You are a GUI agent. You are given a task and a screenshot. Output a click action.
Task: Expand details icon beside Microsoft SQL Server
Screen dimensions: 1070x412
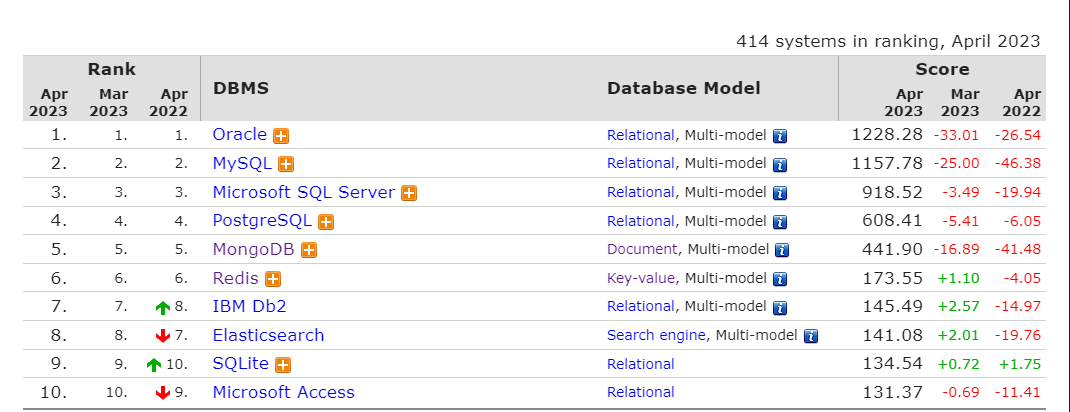tap(409, 193)
